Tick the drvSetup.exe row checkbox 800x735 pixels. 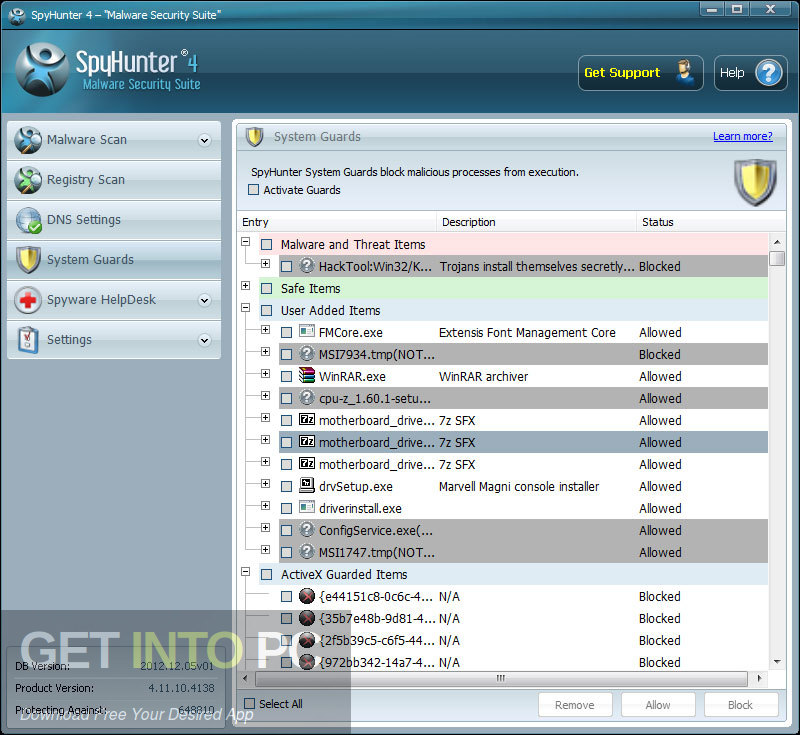[287, 487]
